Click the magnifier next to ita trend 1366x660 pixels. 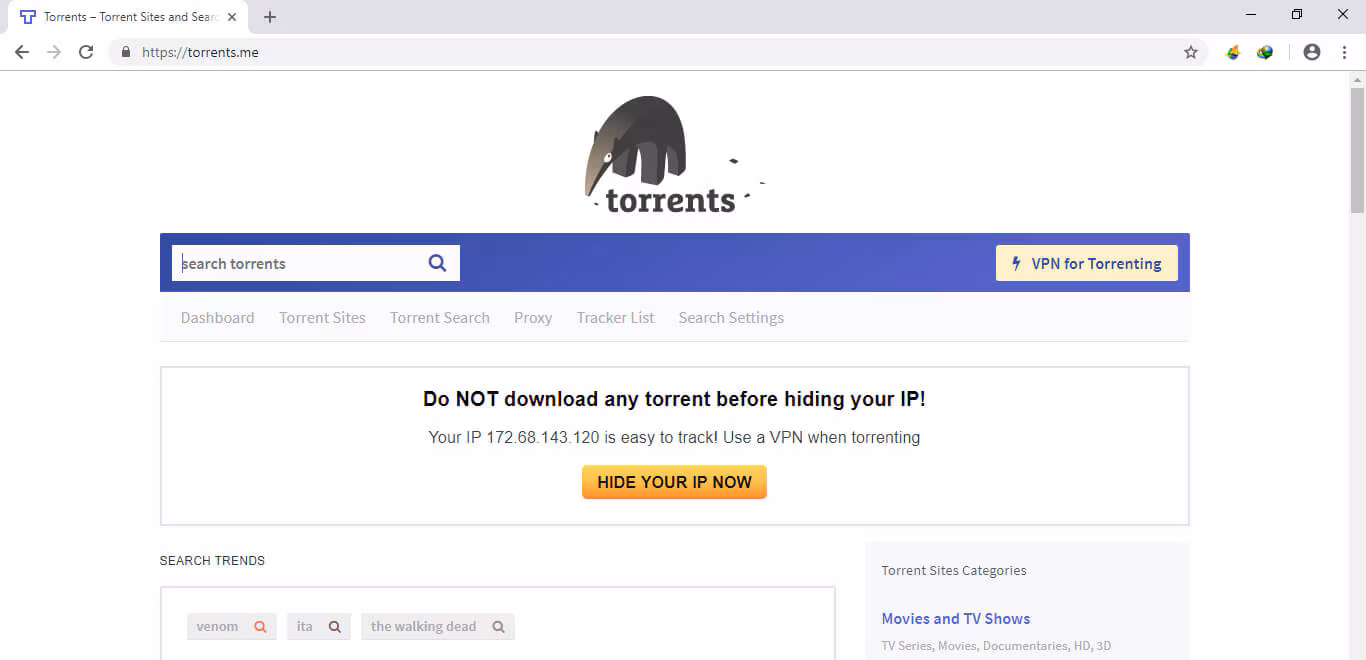click(335, 627)
